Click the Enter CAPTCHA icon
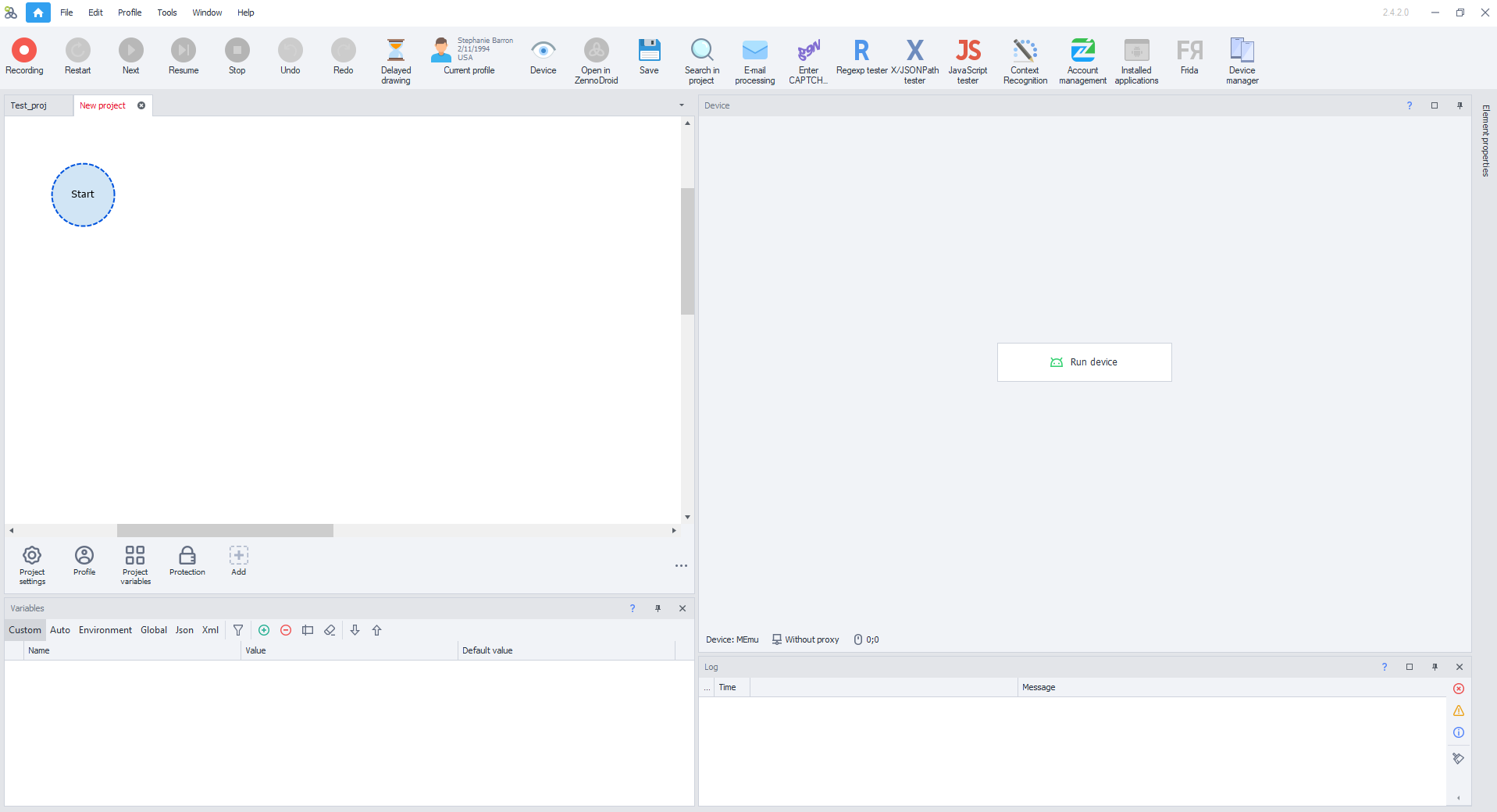 click(x=808, y=59)
